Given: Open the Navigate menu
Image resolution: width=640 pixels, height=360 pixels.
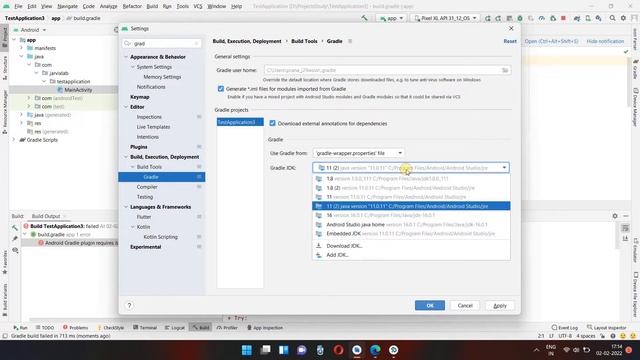Looking at the screenshot, I should [67, 7].
